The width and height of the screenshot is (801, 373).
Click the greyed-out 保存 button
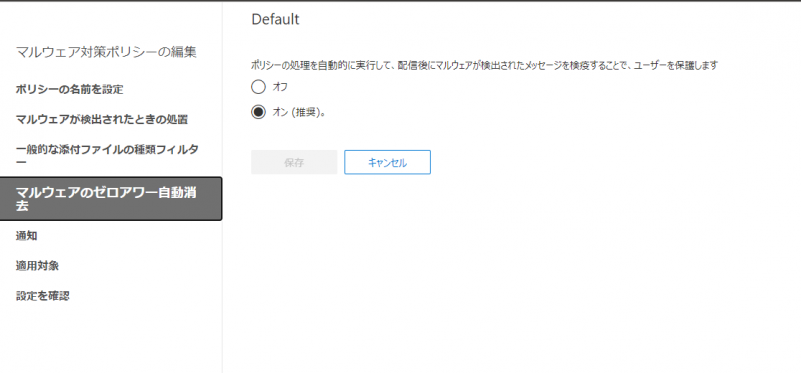click(294, 162)
